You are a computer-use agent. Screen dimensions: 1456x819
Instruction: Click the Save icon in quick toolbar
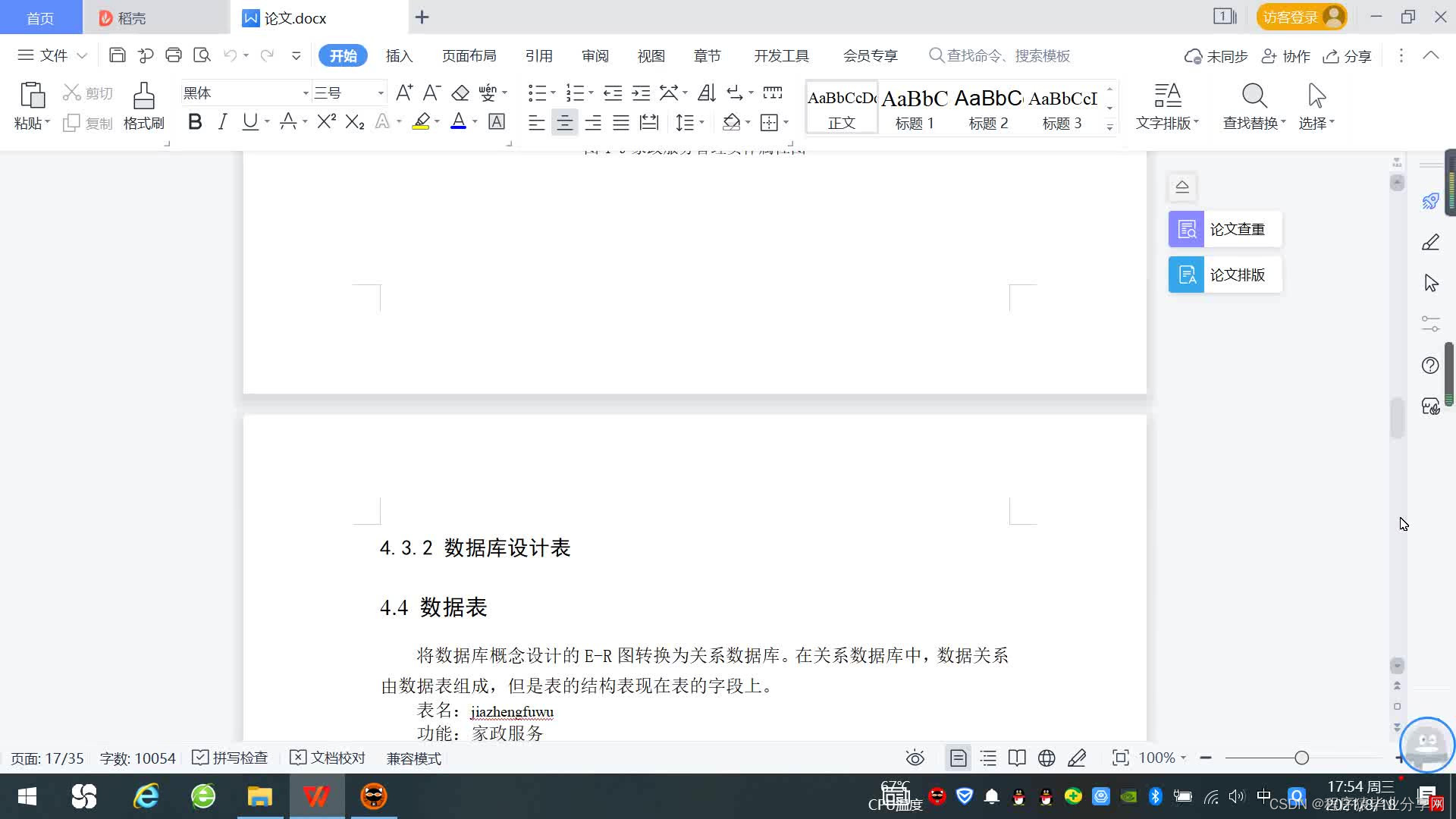(117, 55)
